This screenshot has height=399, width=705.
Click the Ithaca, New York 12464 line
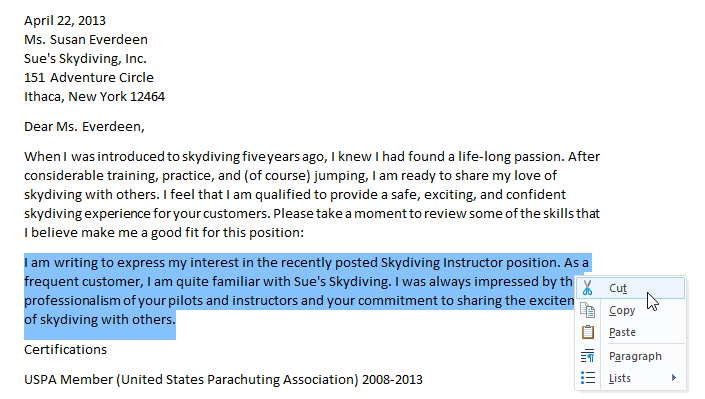tap(94, 96)
